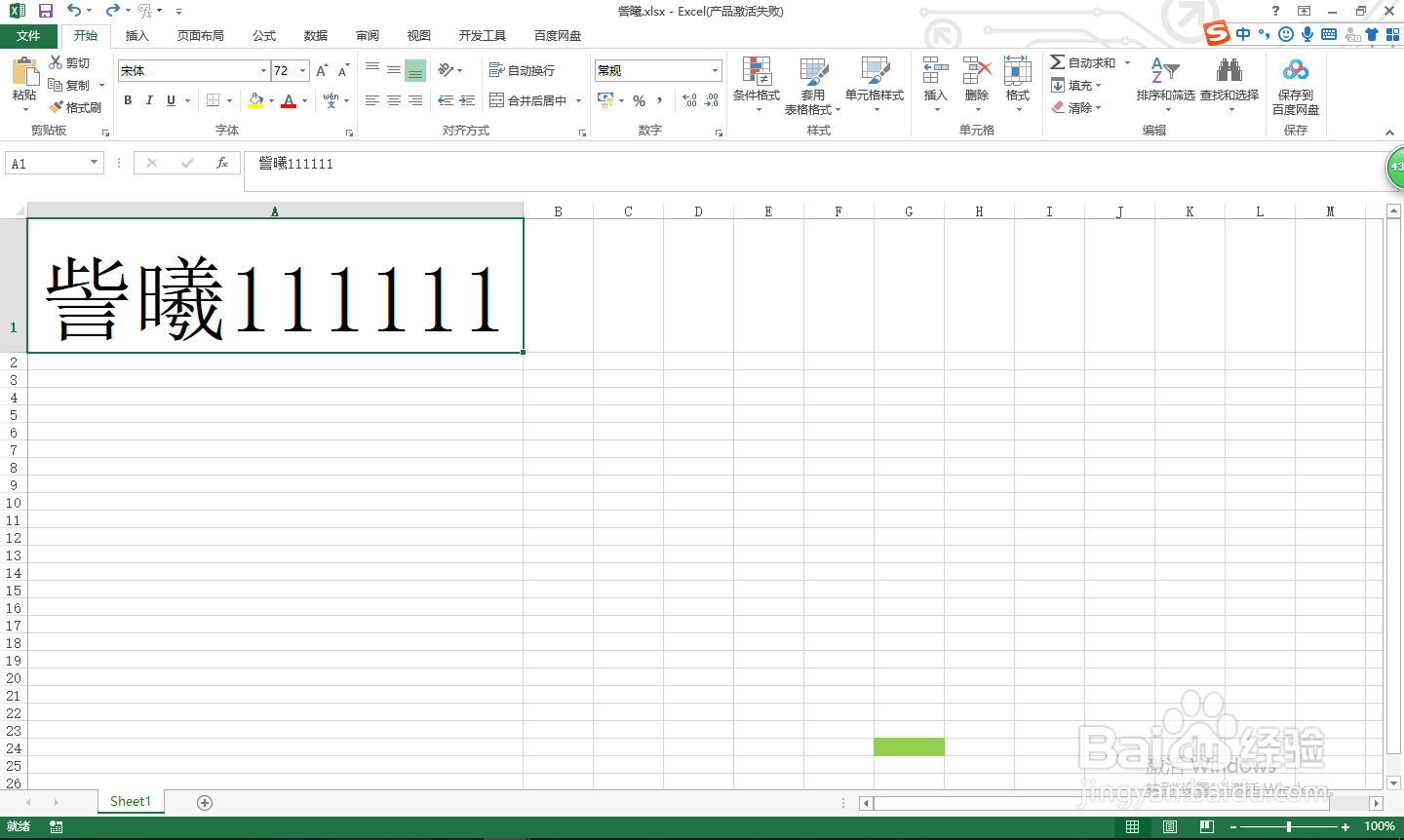Apply comma style
The image size is (1404, 840).
660,100
